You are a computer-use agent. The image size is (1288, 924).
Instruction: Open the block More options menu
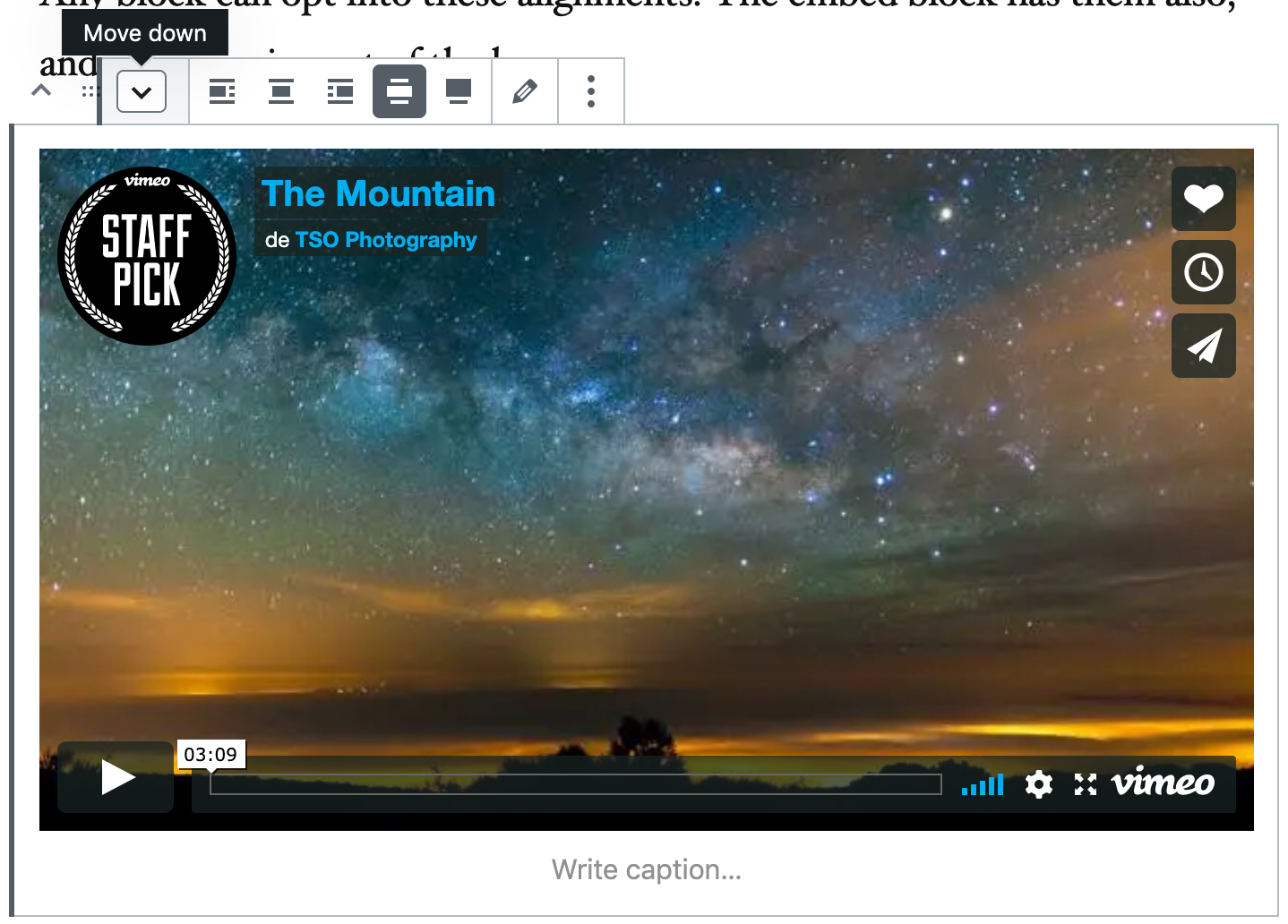(591, 91)
